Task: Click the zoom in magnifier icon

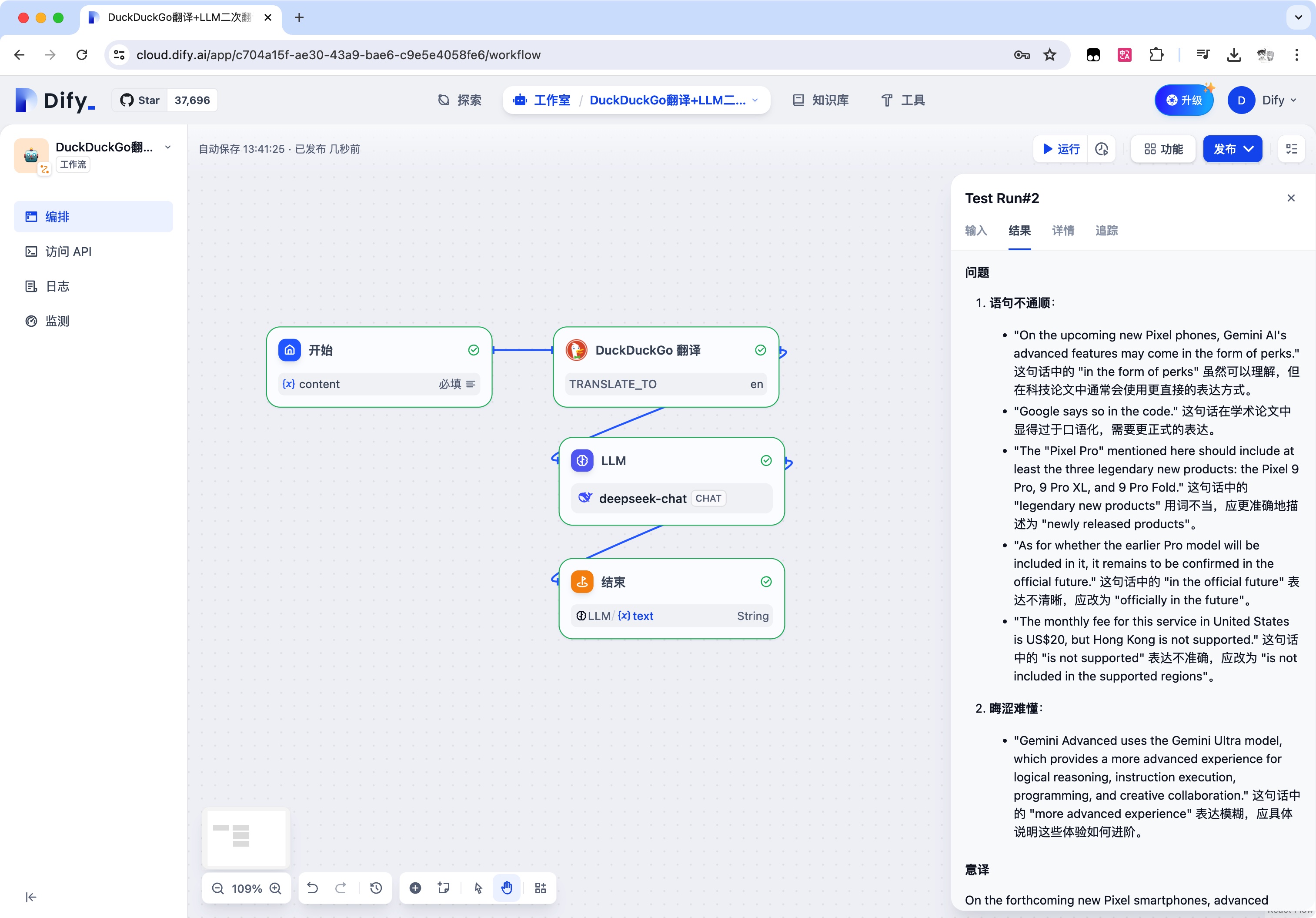Action: point(276,888)
